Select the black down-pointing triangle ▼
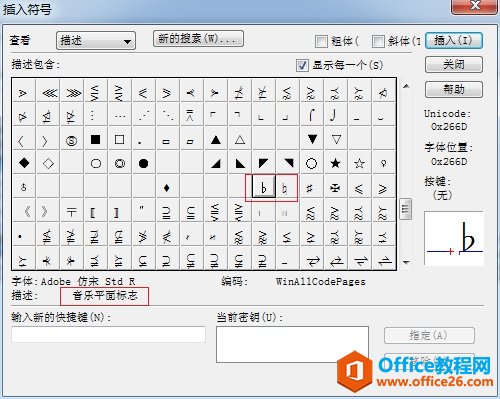 [x=312, y=139]
